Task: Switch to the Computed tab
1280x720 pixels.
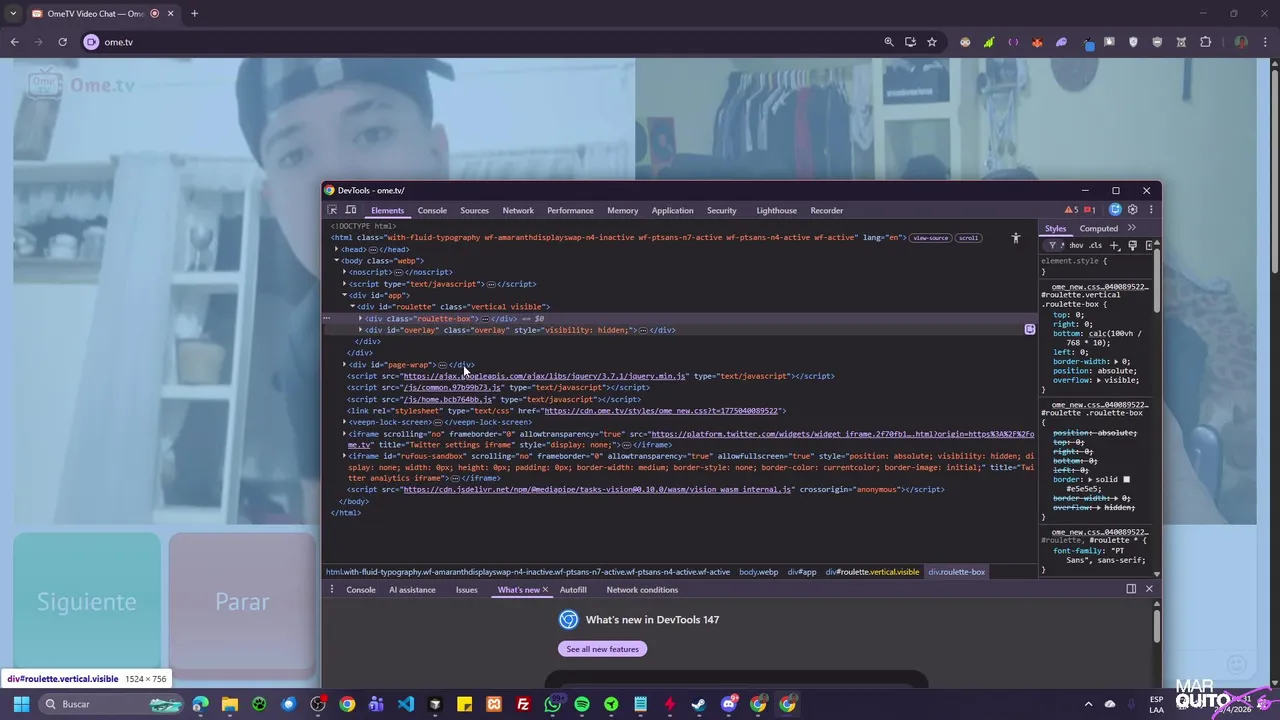Action: click(x=1098, y=228)
